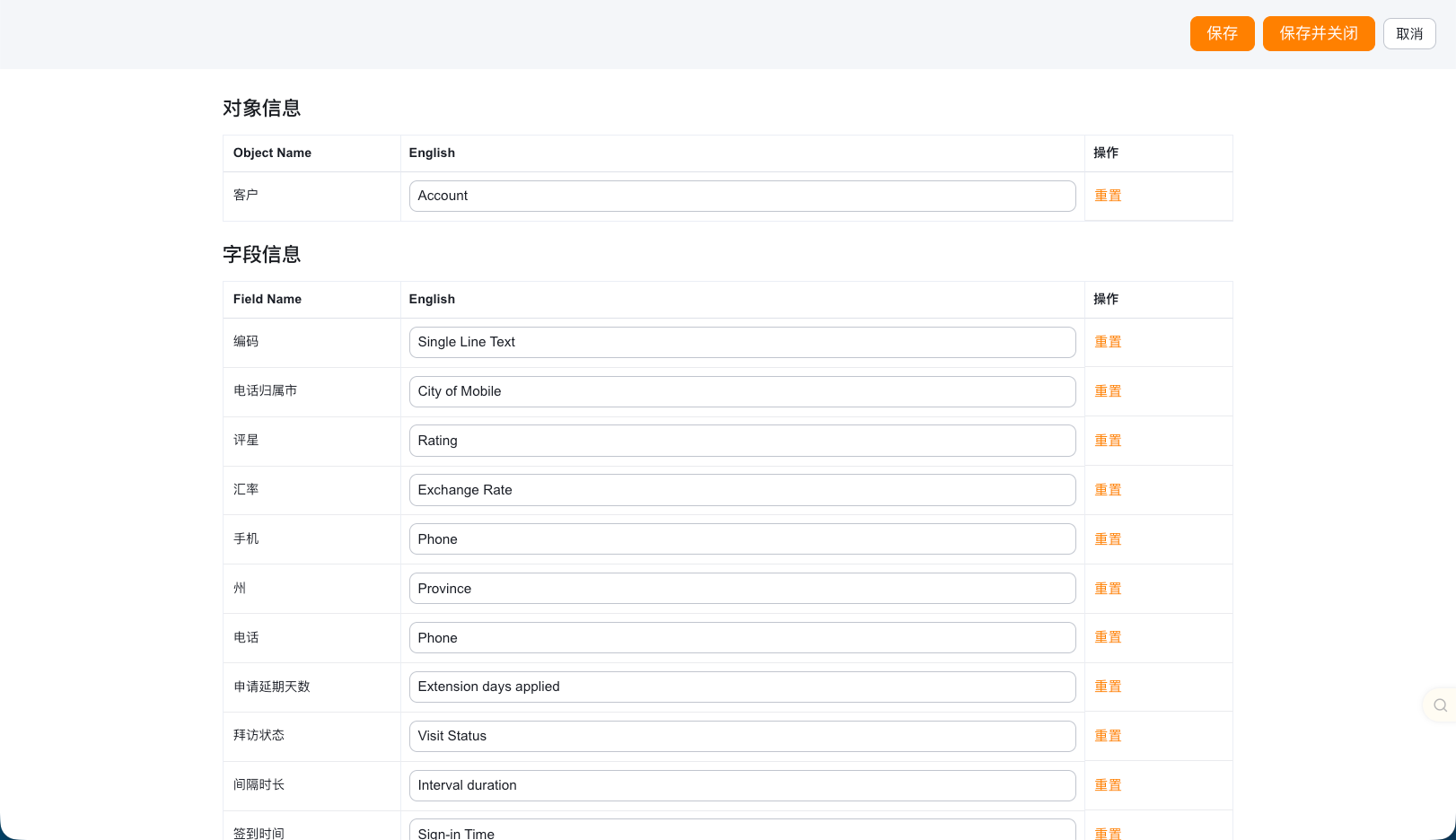Screen dimensions: 1456x840
Task: Edit the Province input field
Action: (x=742, y=589)
